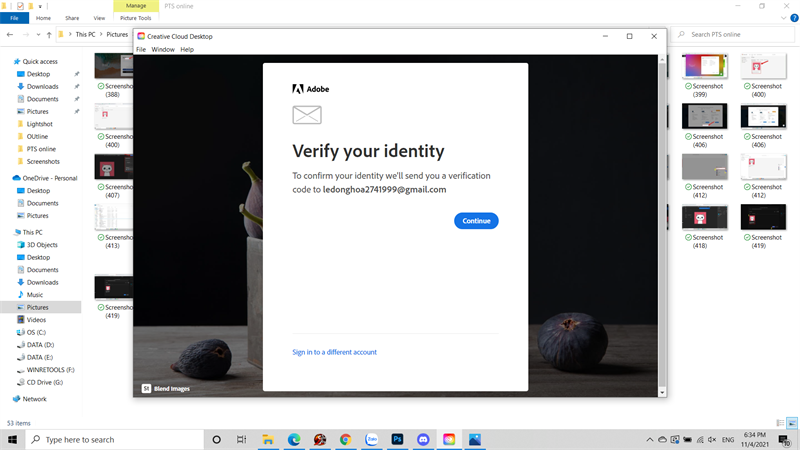Switch Explorer to details view

(x=780, y=423)
